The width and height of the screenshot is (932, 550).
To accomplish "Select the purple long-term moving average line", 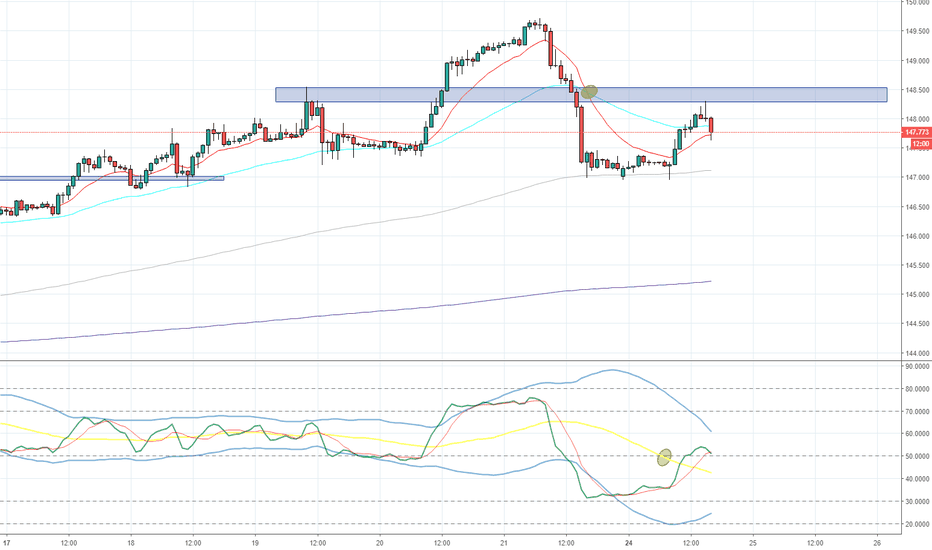I will [x=357, y=314].
